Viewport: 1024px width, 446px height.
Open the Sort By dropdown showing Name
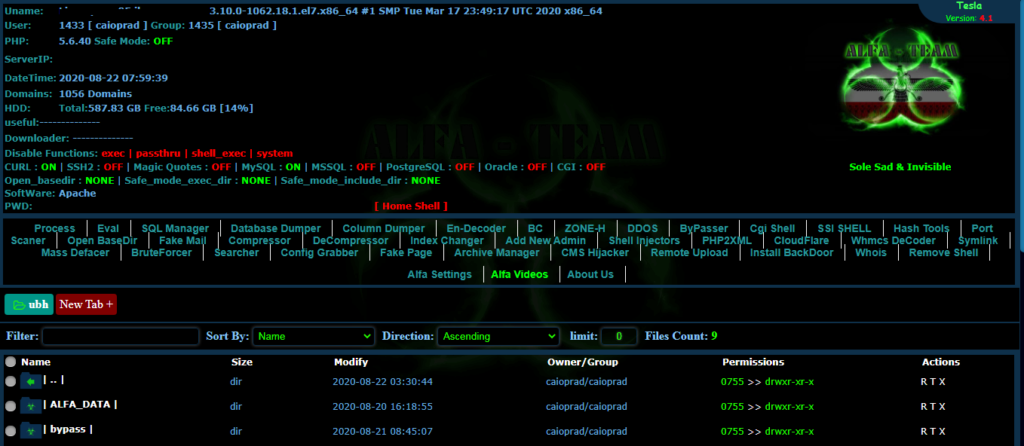click(313, 337)
